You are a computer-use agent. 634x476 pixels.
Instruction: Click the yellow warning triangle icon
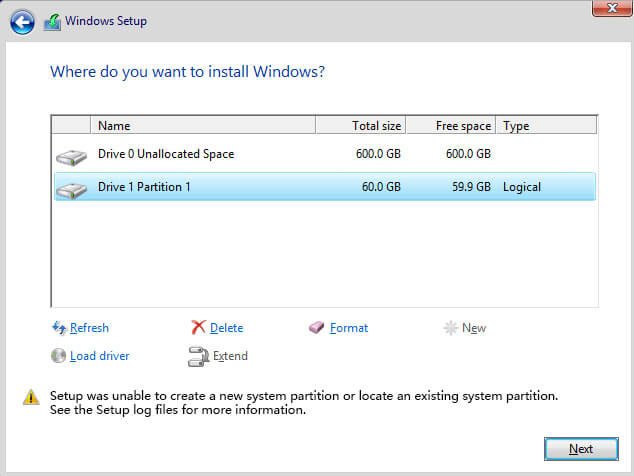[31, 397]
